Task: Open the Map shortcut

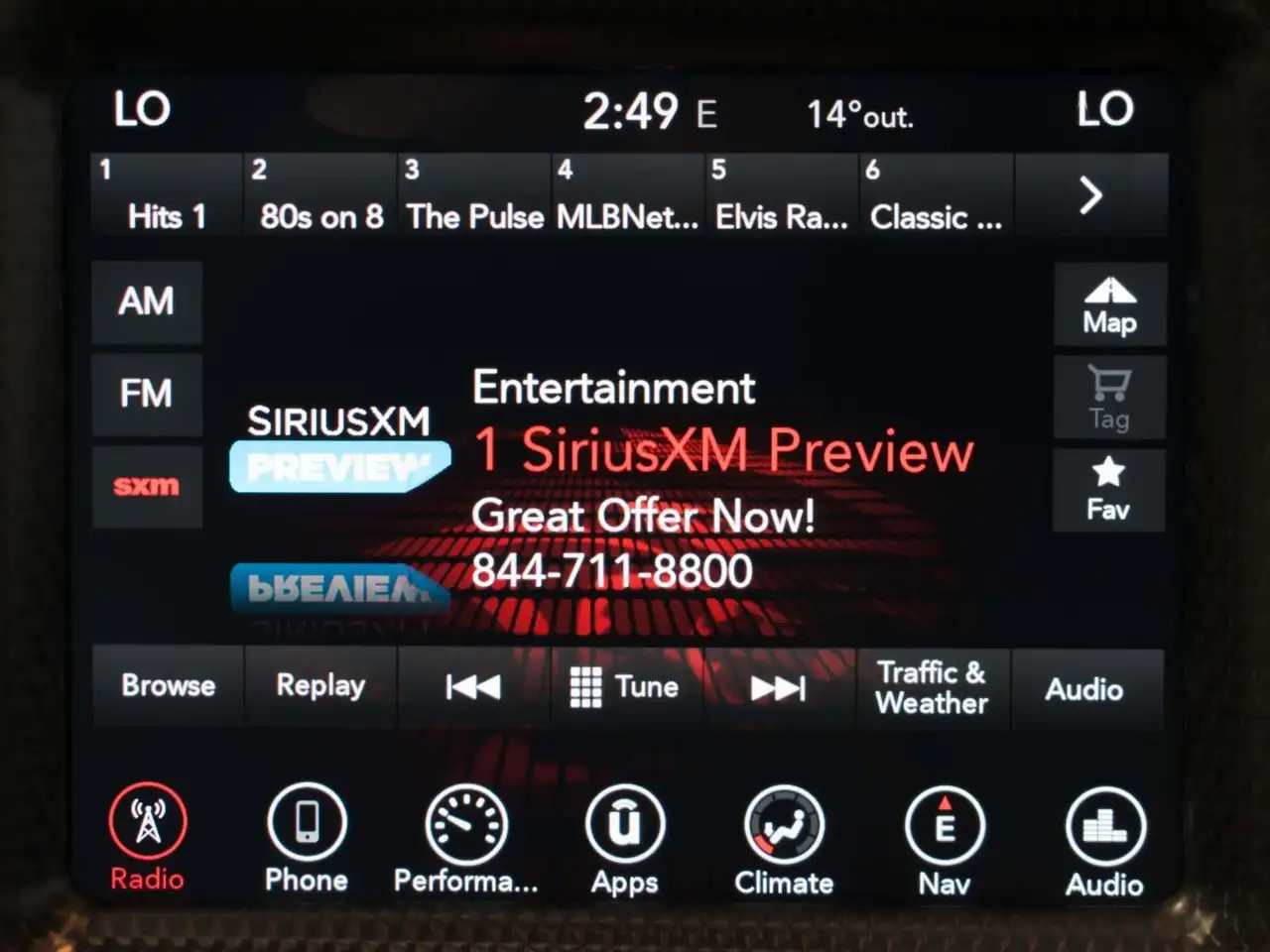Action: coord(1109,305)
